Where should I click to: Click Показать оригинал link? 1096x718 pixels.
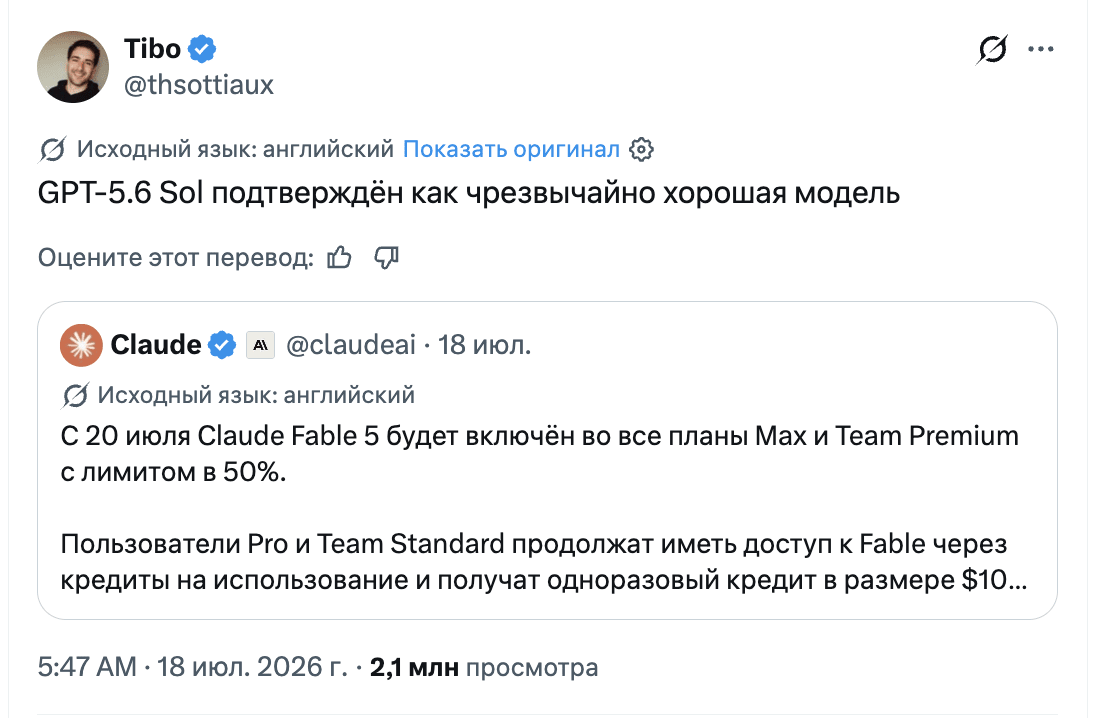click(x=511, y=149)
